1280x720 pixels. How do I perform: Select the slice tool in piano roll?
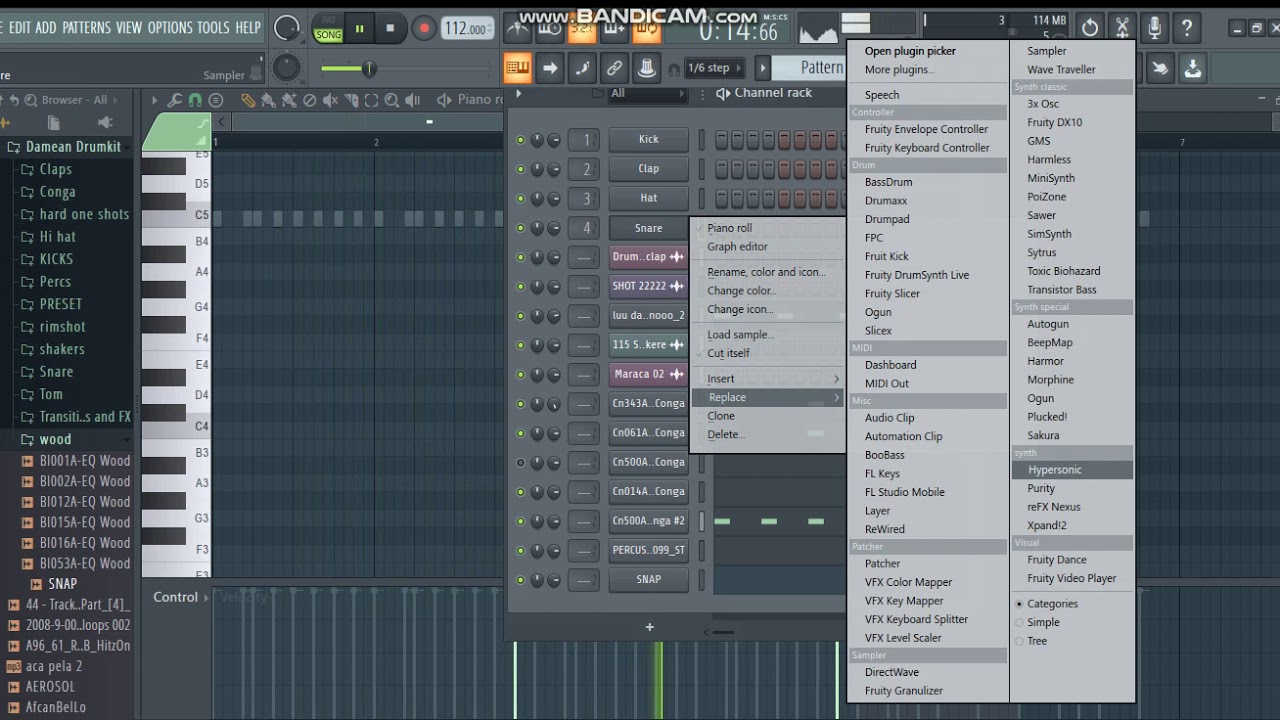[x=350, y=100]
